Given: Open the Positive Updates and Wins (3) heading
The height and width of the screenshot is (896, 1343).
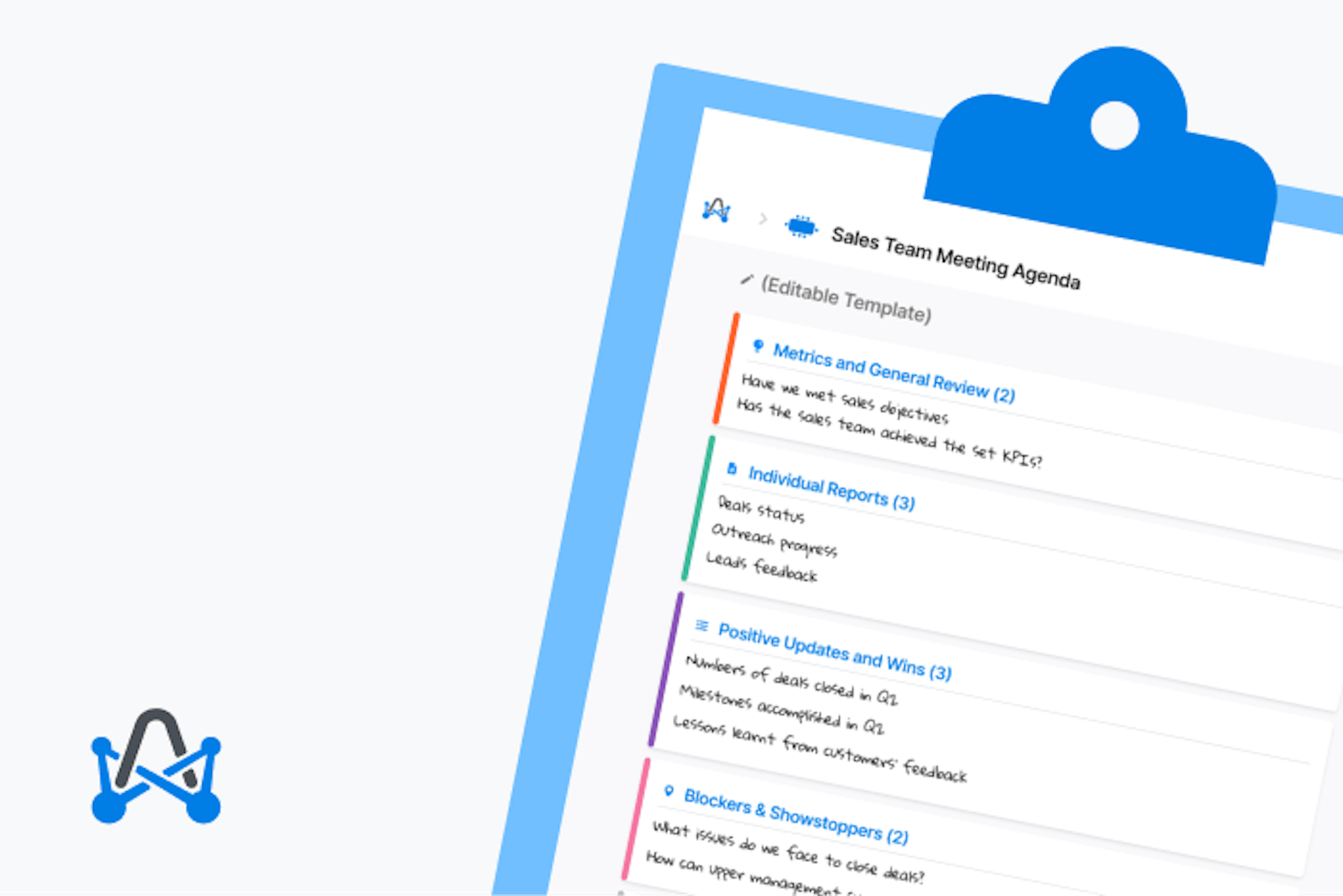Looking at the screenshot, I should [834, 652].
